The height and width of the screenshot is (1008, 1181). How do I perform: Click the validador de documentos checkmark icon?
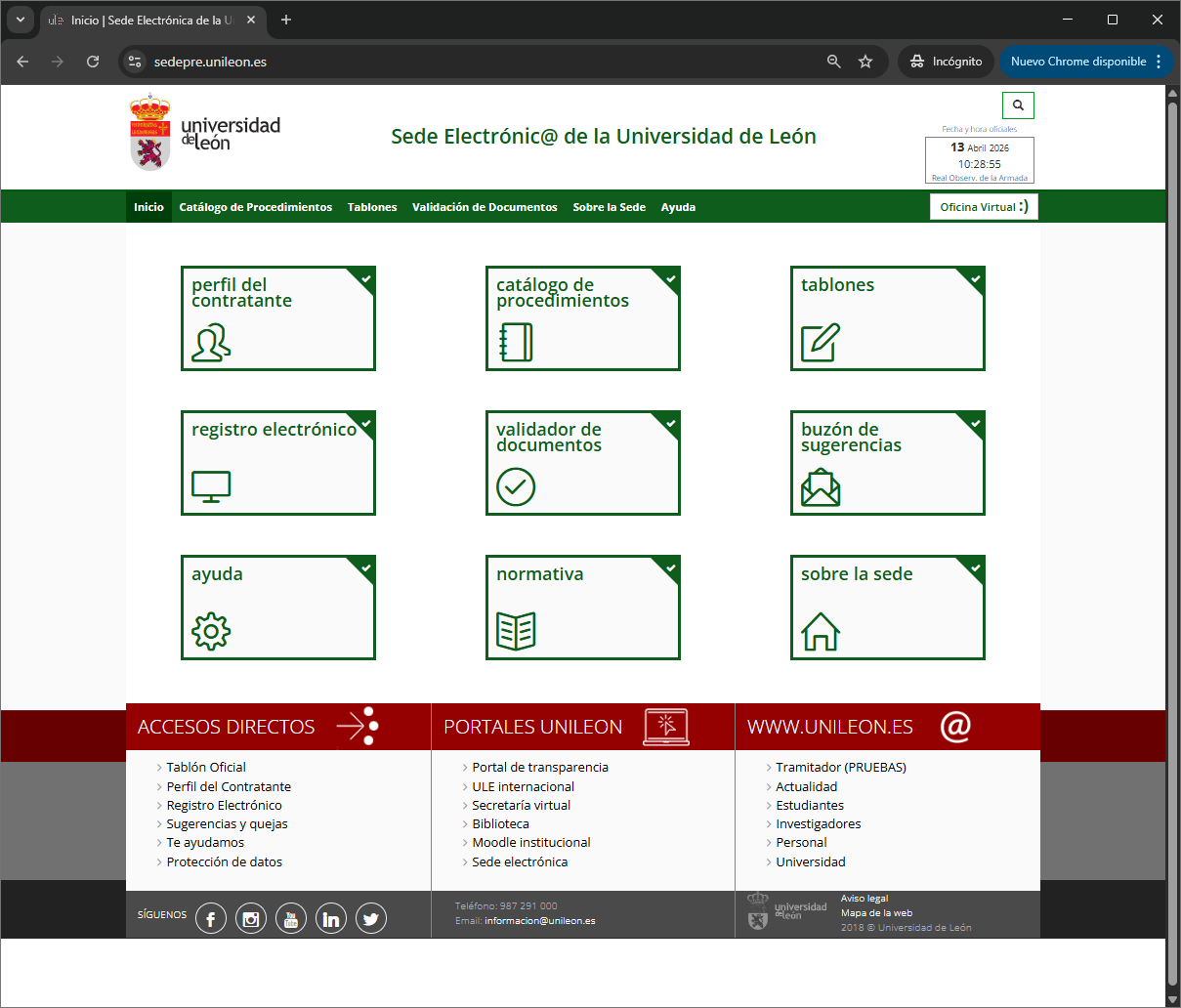(x=516, y=486)
